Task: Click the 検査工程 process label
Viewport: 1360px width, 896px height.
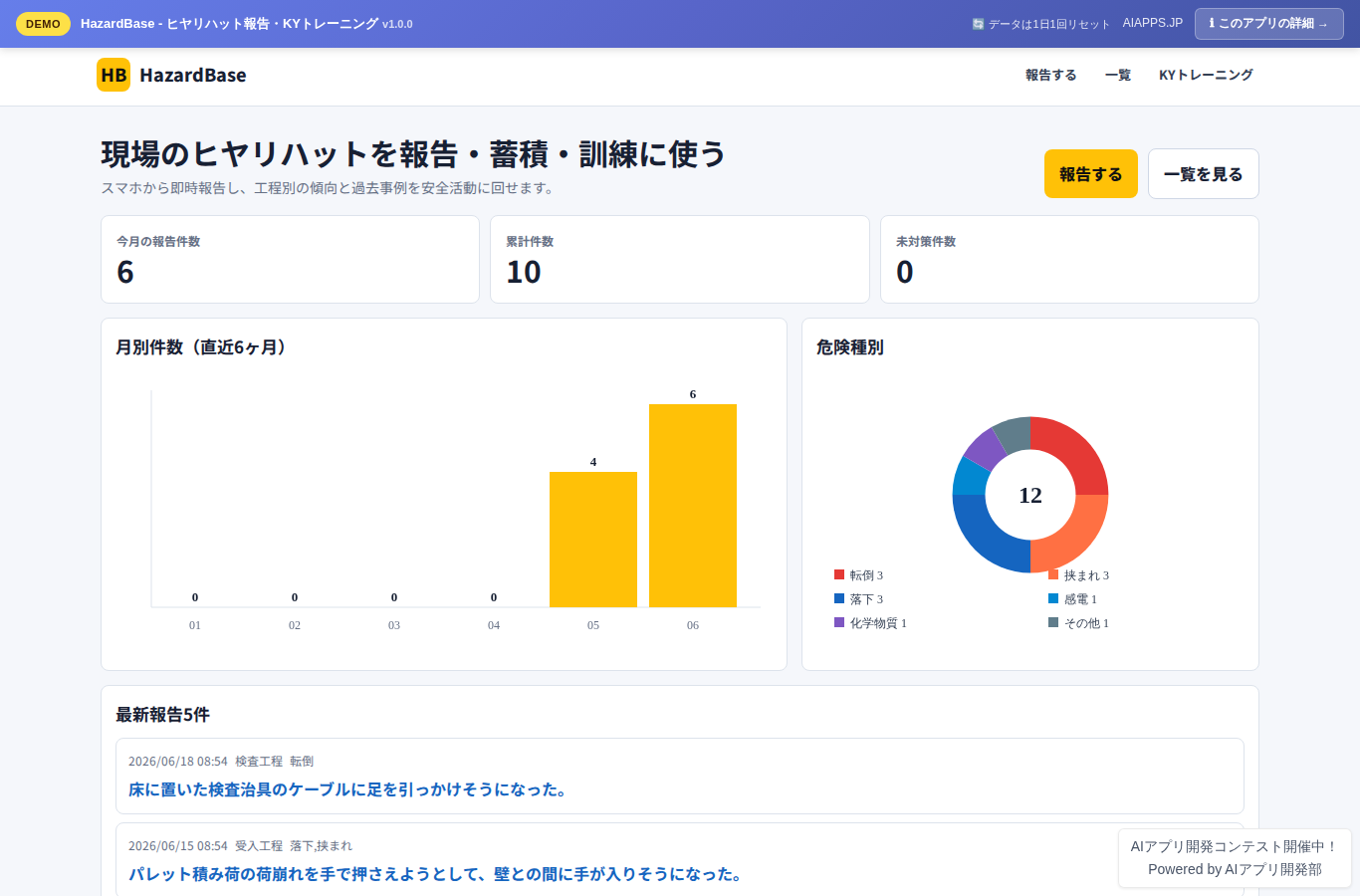Action: click(x=259, y=762)
